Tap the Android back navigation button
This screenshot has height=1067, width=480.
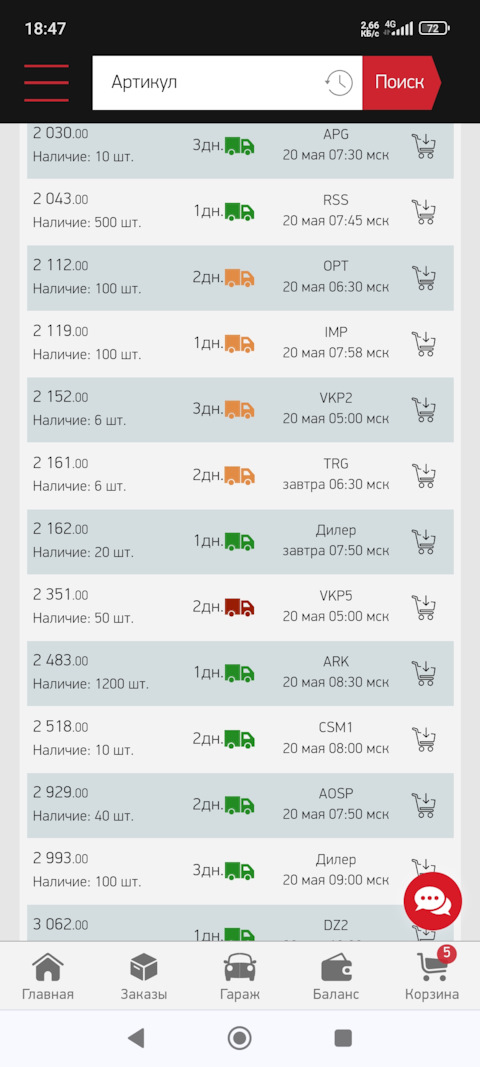click(x=136, y=1038)
